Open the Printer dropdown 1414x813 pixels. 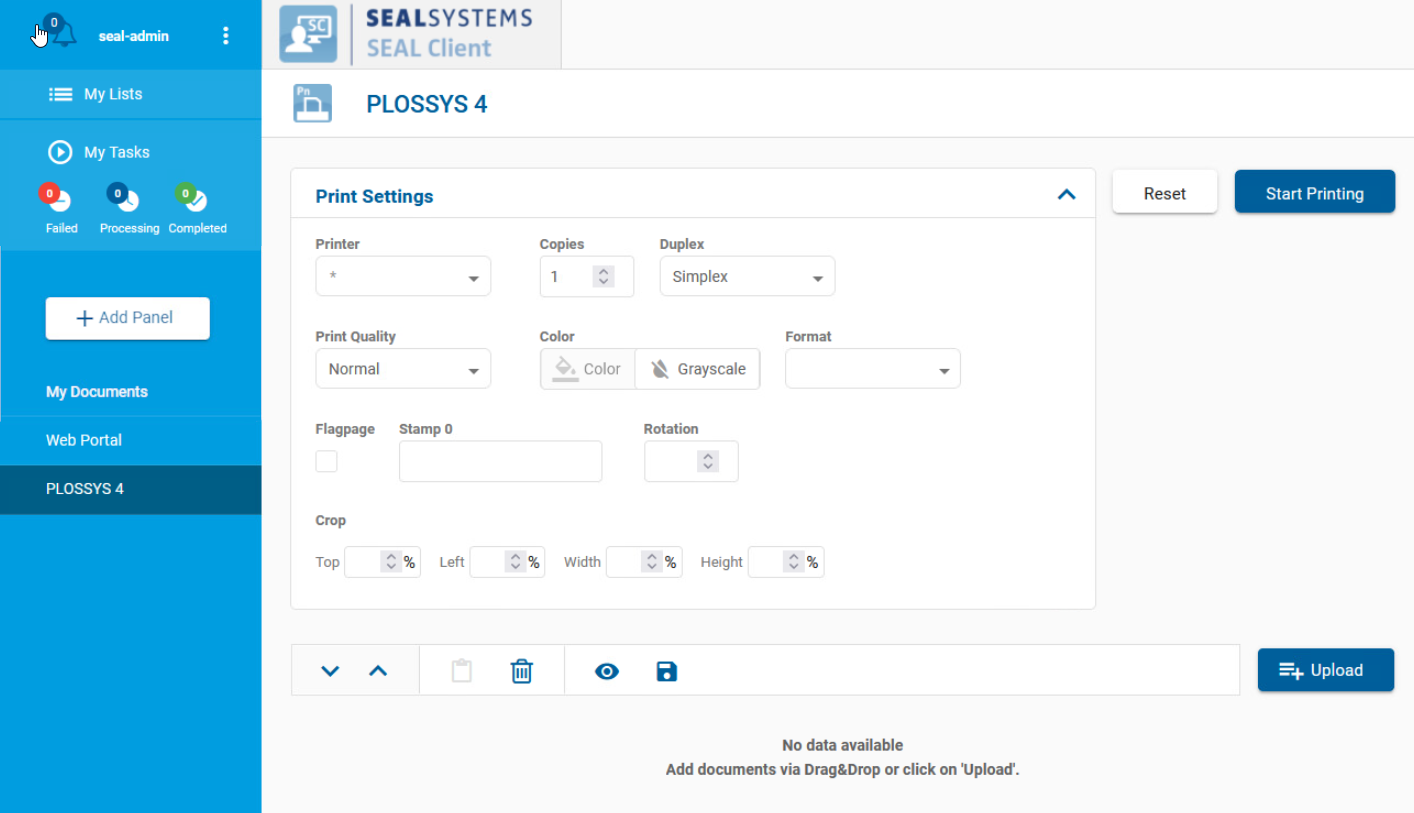pyautogui.click(x=403, y=277)
